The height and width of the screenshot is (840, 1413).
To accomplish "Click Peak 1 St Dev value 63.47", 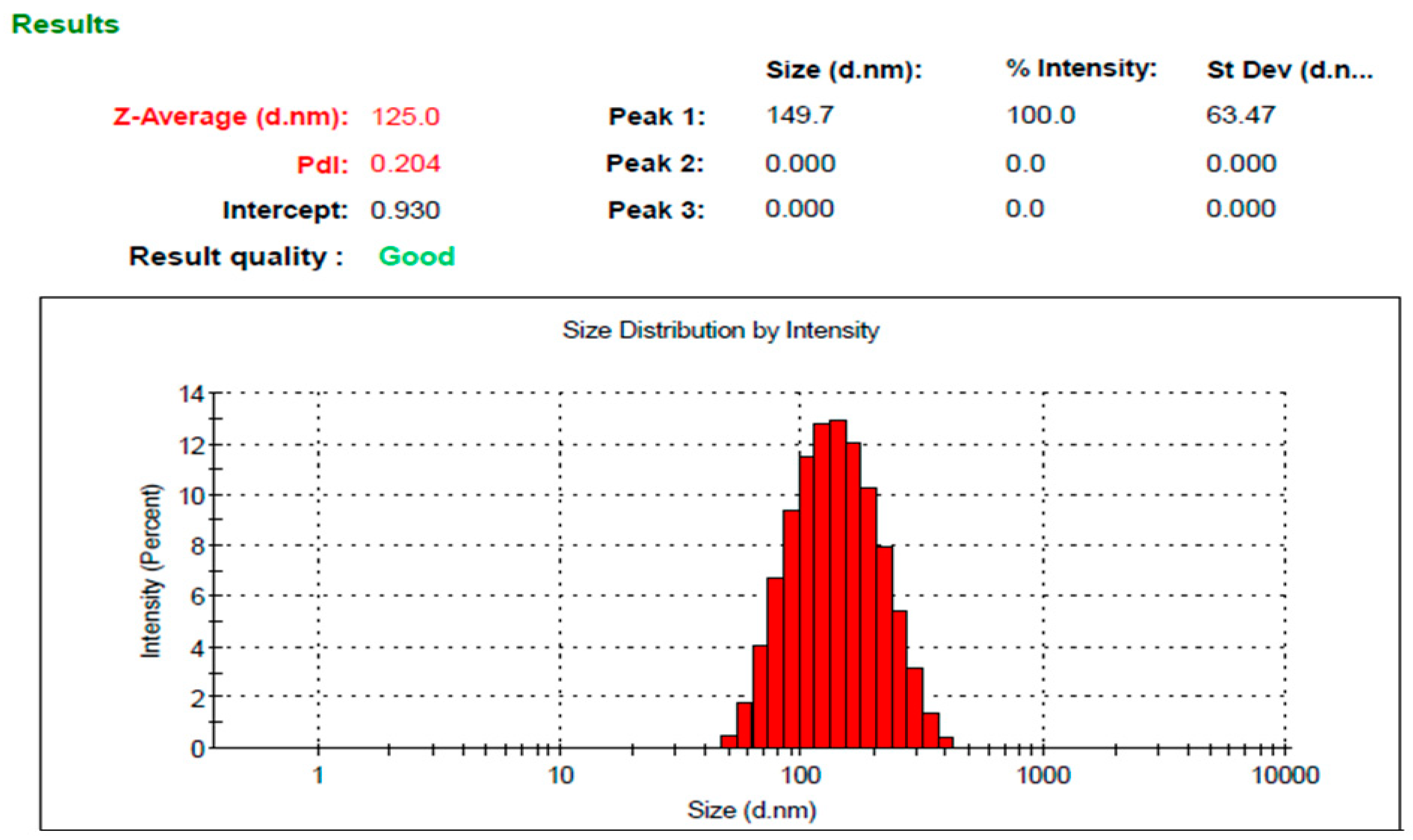I will coord(1240,115).
